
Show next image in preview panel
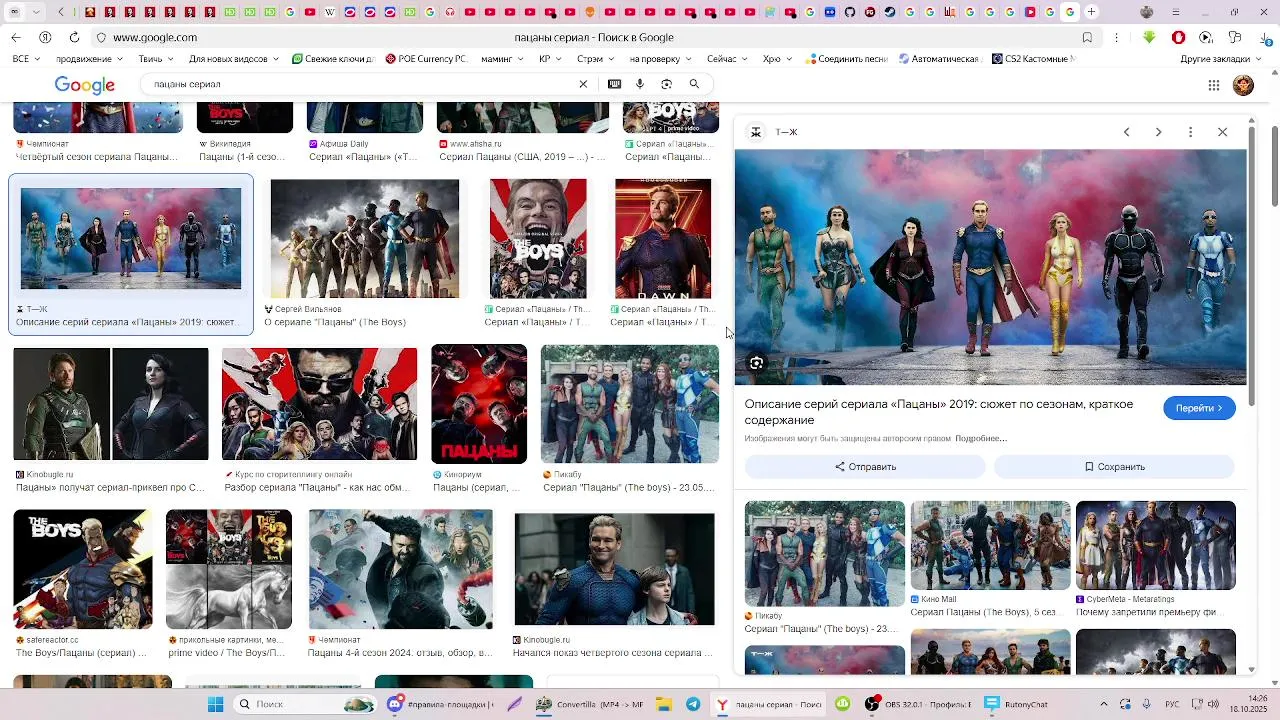(x=1159, y=132)
